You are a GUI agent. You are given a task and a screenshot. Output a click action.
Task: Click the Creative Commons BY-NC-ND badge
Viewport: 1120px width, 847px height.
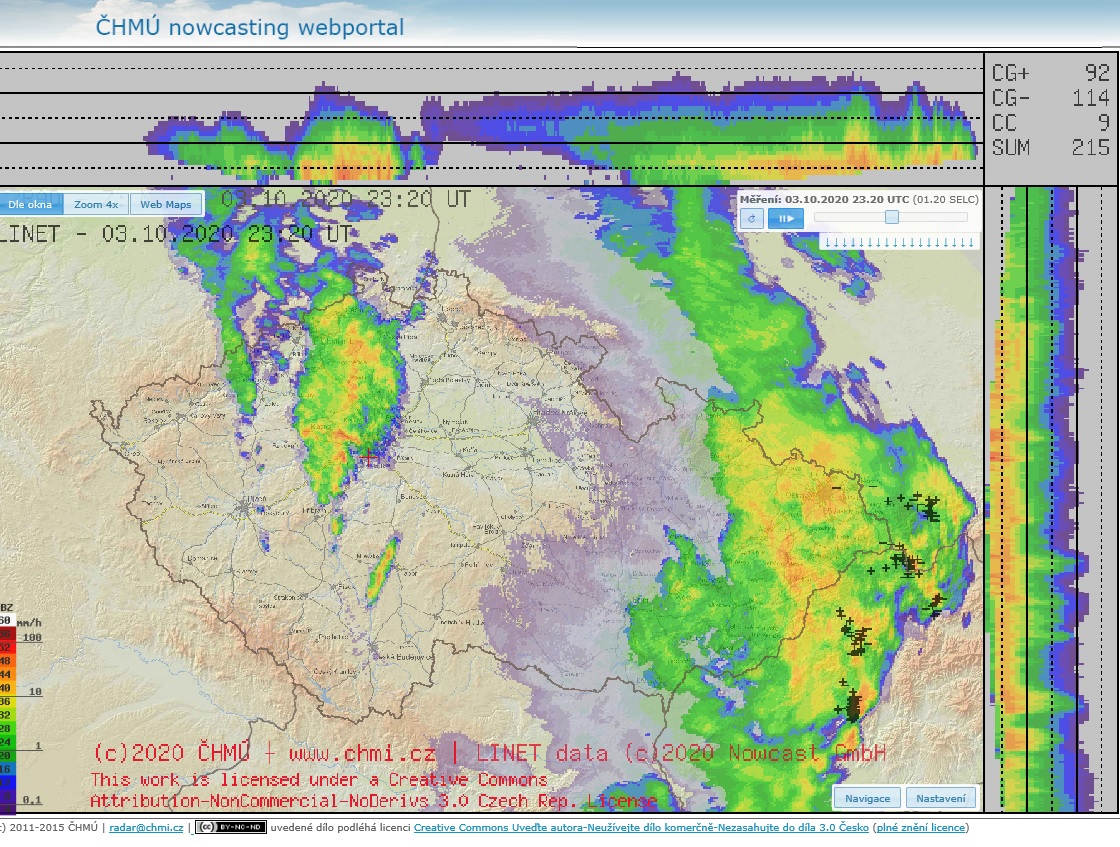click(x=230, y=828)
